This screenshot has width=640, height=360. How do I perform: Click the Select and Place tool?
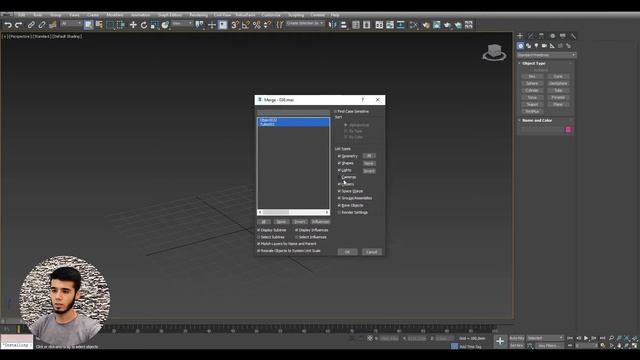(x=165, y=25)
